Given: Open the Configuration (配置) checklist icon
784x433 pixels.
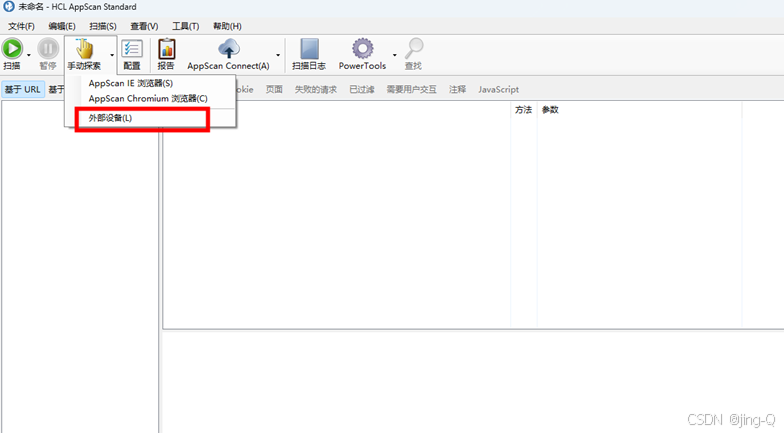Looking at the screenshot, I should pyautogui.click(x=132, y=49).
